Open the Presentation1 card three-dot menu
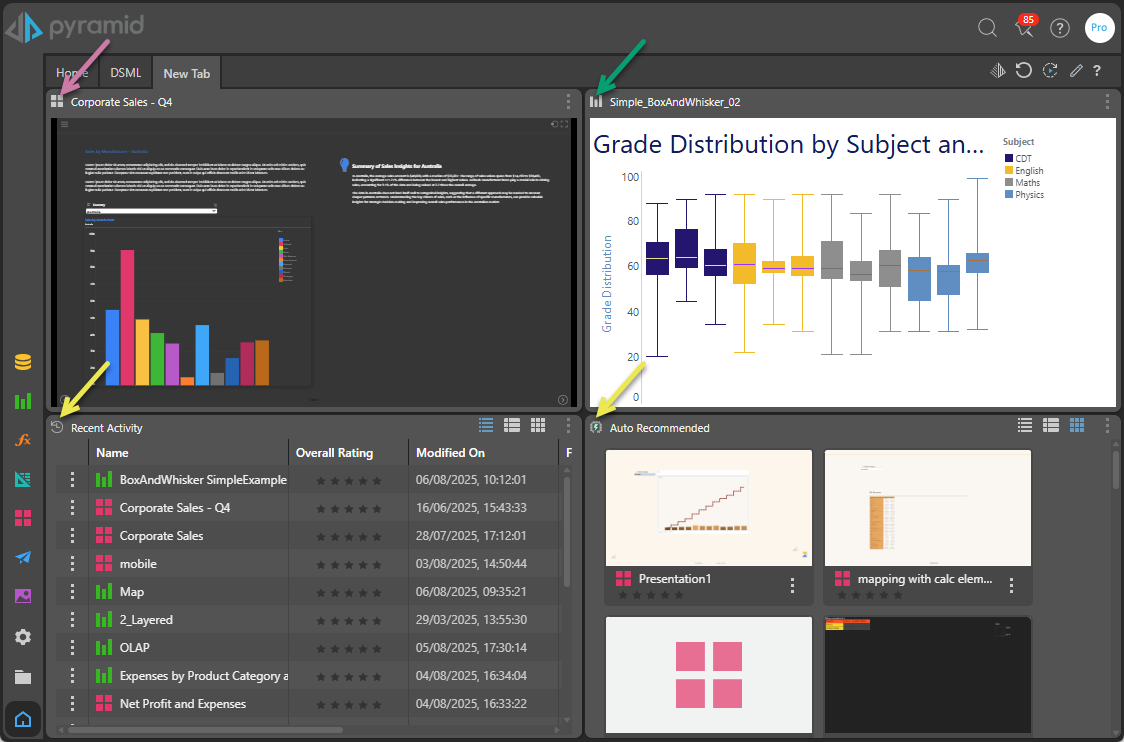This screenshot has width=1124, height=742. click(792, 585)
